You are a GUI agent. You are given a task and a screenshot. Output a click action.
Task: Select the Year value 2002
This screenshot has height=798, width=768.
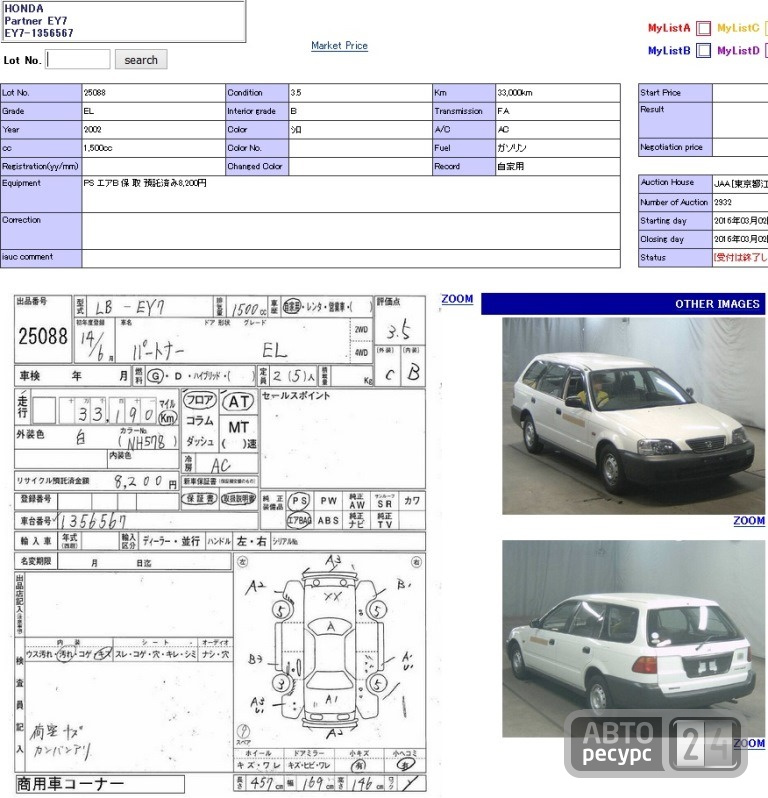(93, 129)
